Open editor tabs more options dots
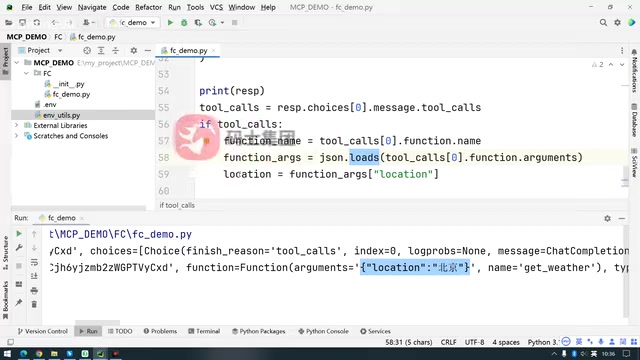 (x=622, y=50)
